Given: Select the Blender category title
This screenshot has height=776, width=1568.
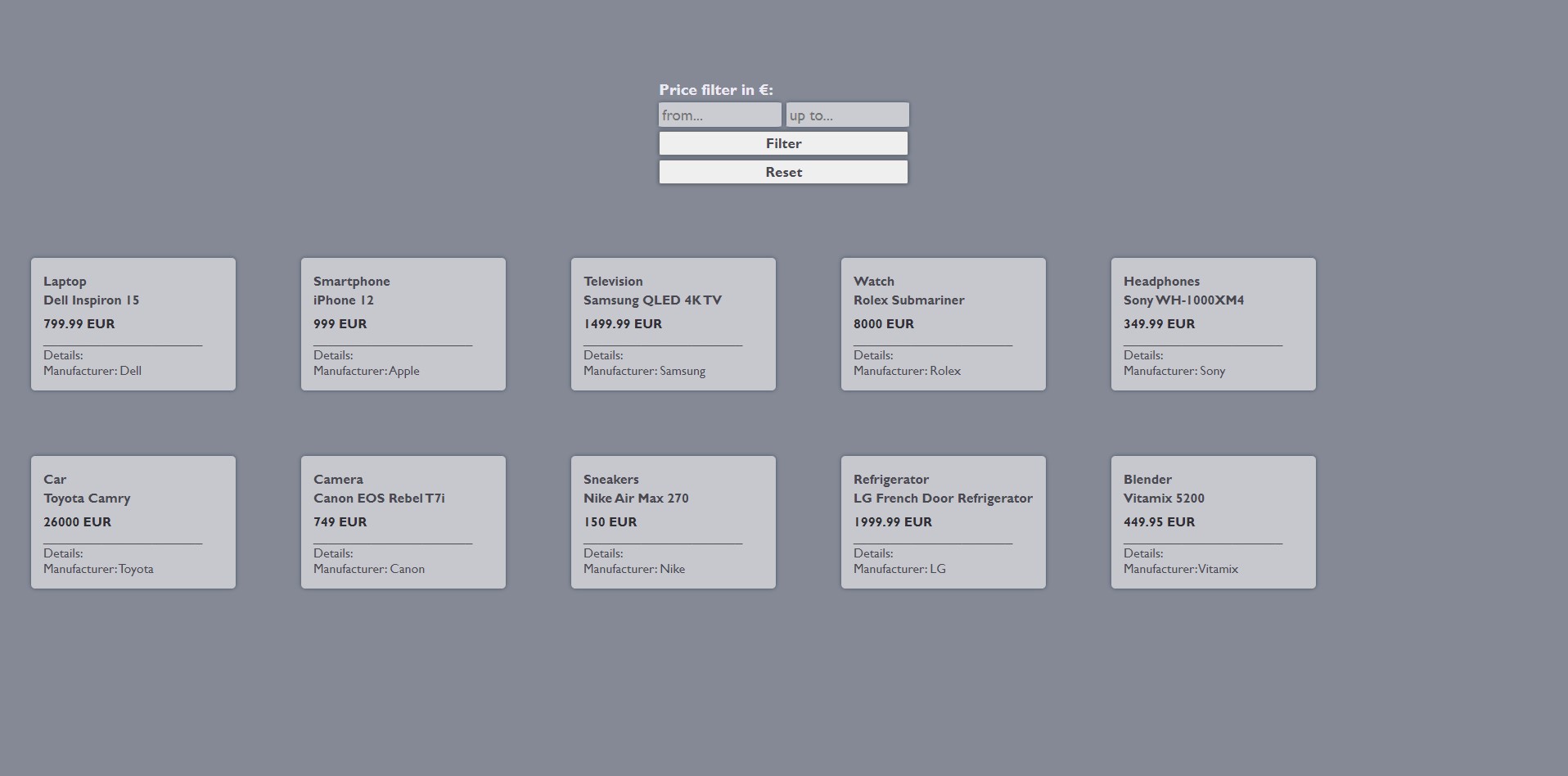Looking at the screenshot, I should pos(1147,480).
